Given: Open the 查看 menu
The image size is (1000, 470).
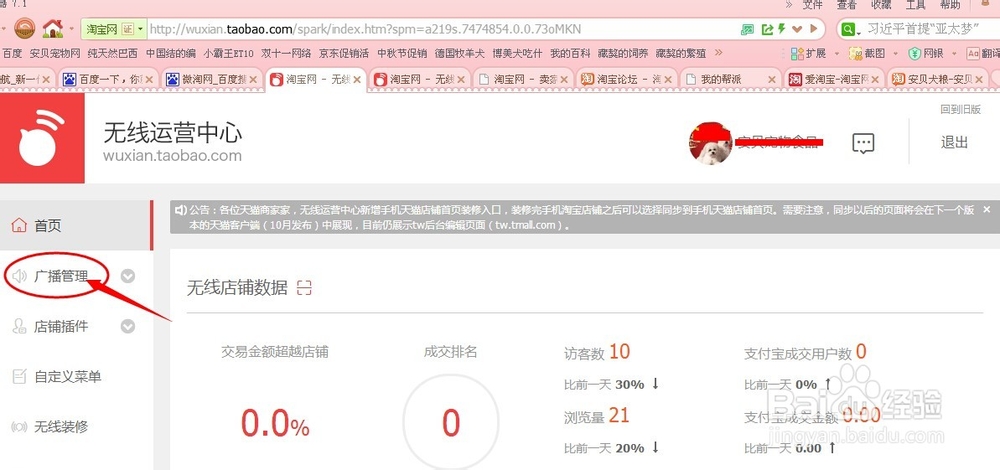Looking at the screenshot, I should tap(847, 4).
